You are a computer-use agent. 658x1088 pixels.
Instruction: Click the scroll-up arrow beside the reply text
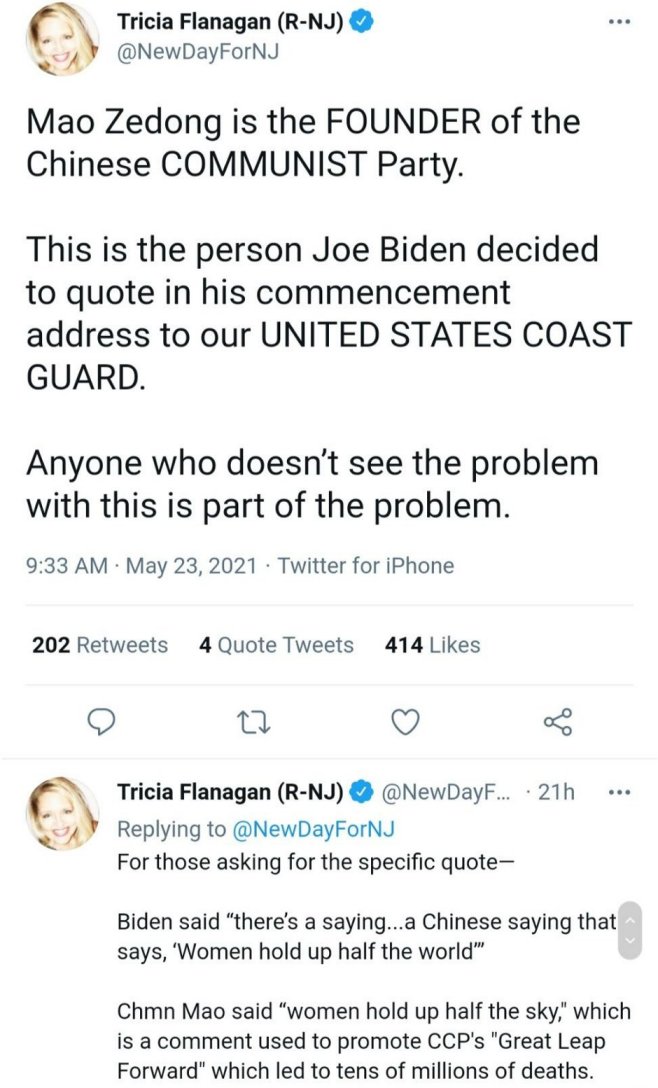[630, 921]
